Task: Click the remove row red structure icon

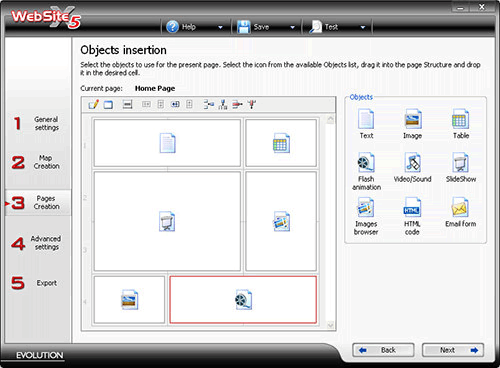Action: click(x=237, y=104)
